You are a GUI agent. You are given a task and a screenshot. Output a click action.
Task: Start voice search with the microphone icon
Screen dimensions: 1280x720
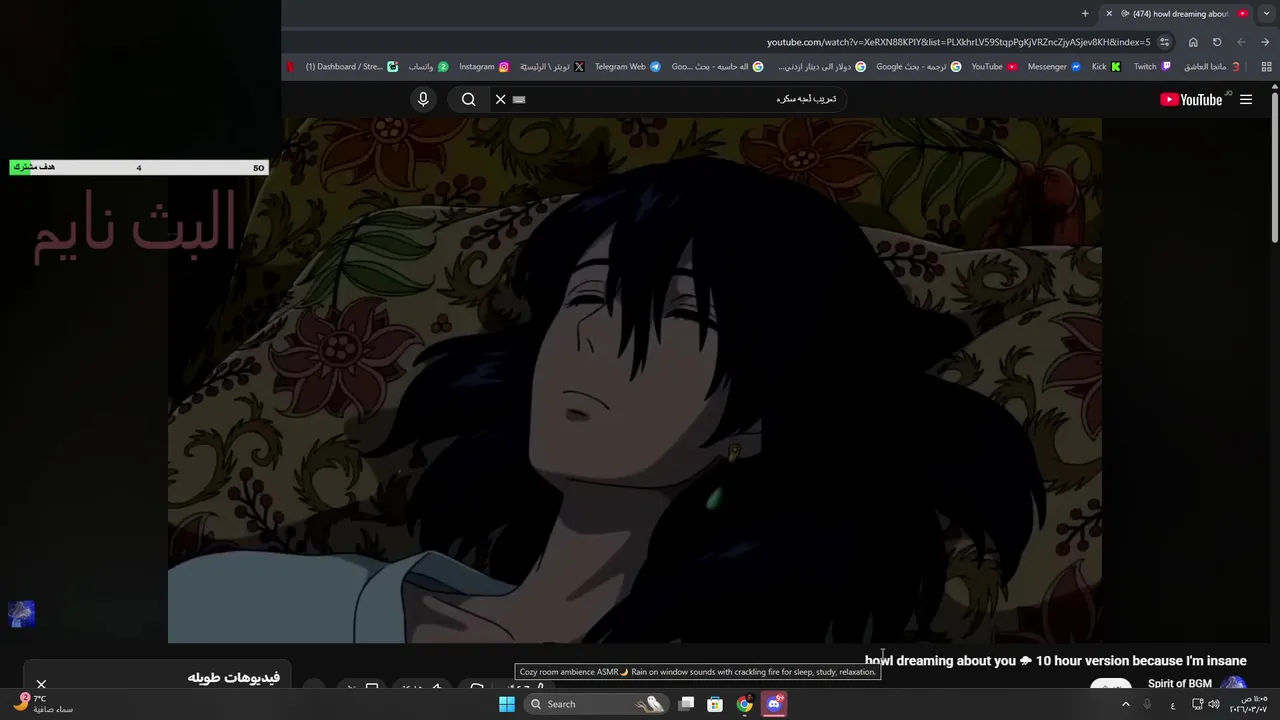tap(423, 99)
